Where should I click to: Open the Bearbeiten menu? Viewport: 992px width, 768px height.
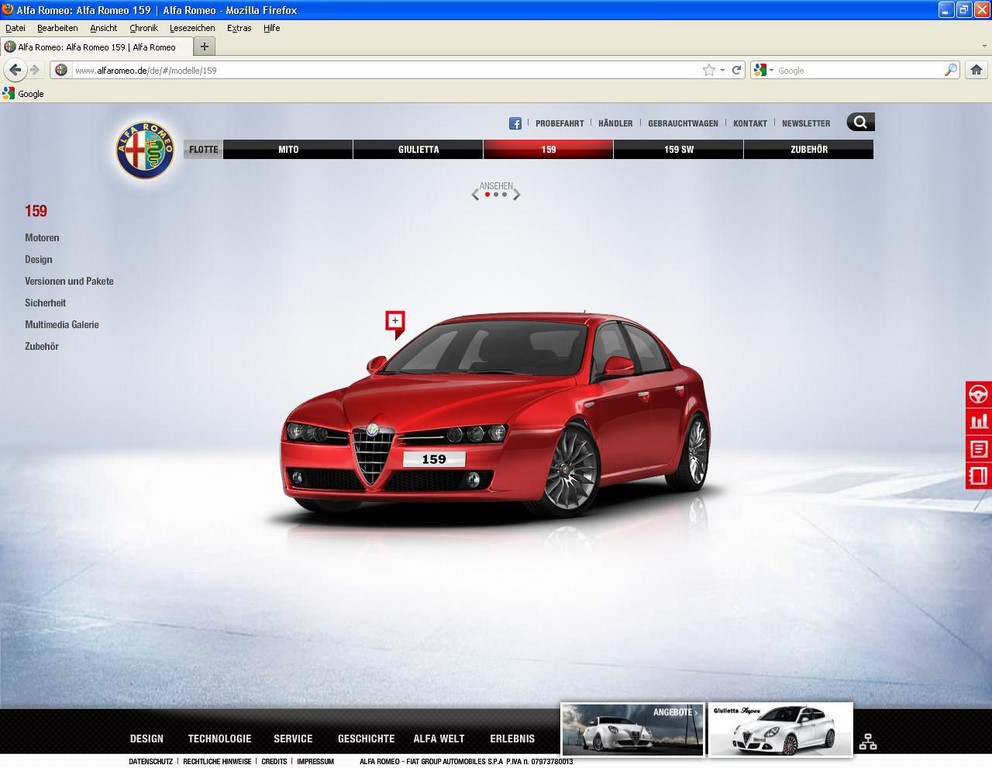58,28
